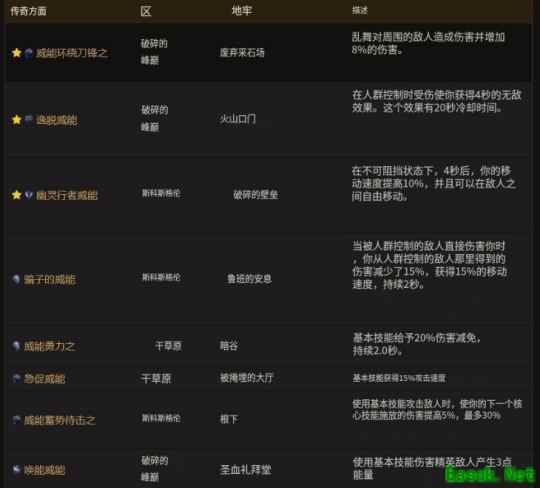
Task: Open the 幽灵行者威能 aspect link
Action: click(x=67, y=195)
